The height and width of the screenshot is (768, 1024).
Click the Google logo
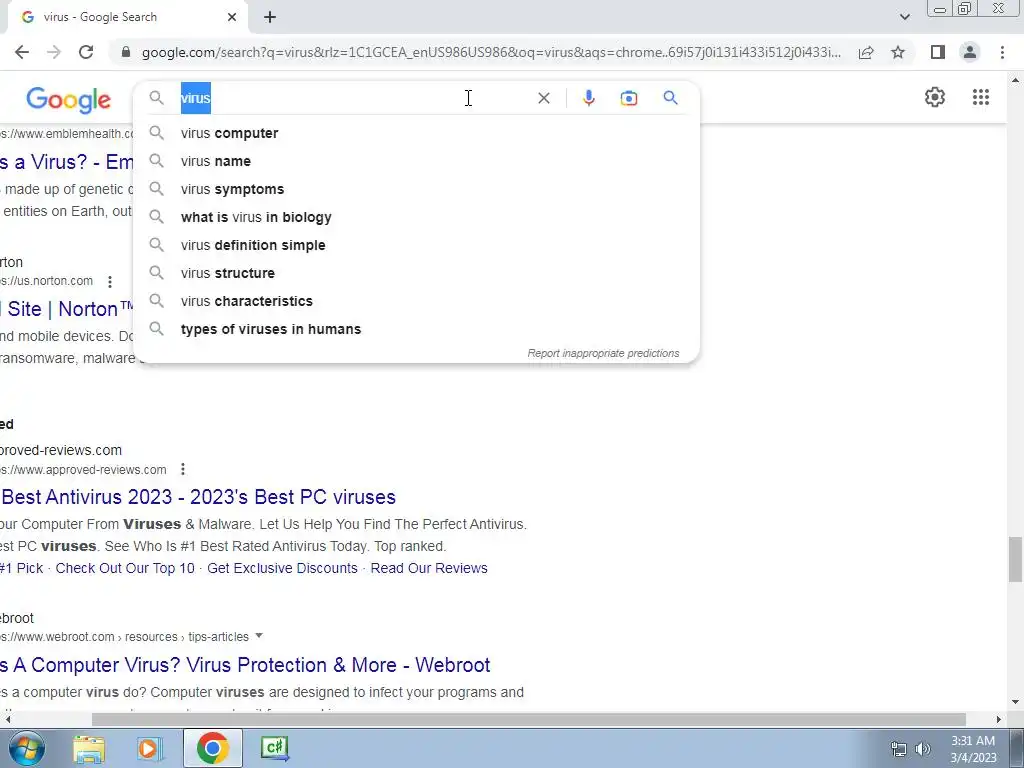pyautogui.click(x=69, y=100)
